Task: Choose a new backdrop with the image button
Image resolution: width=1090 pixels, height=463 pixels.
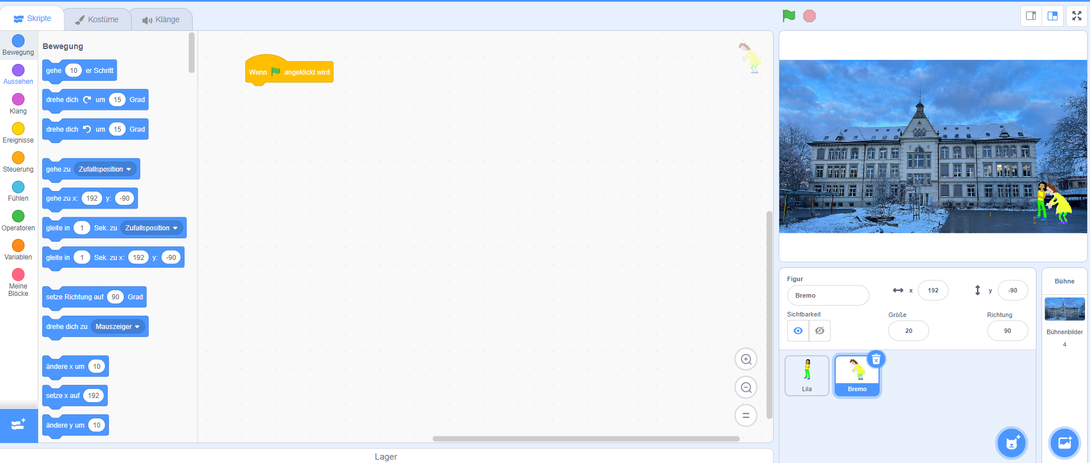Action: 1064,442
